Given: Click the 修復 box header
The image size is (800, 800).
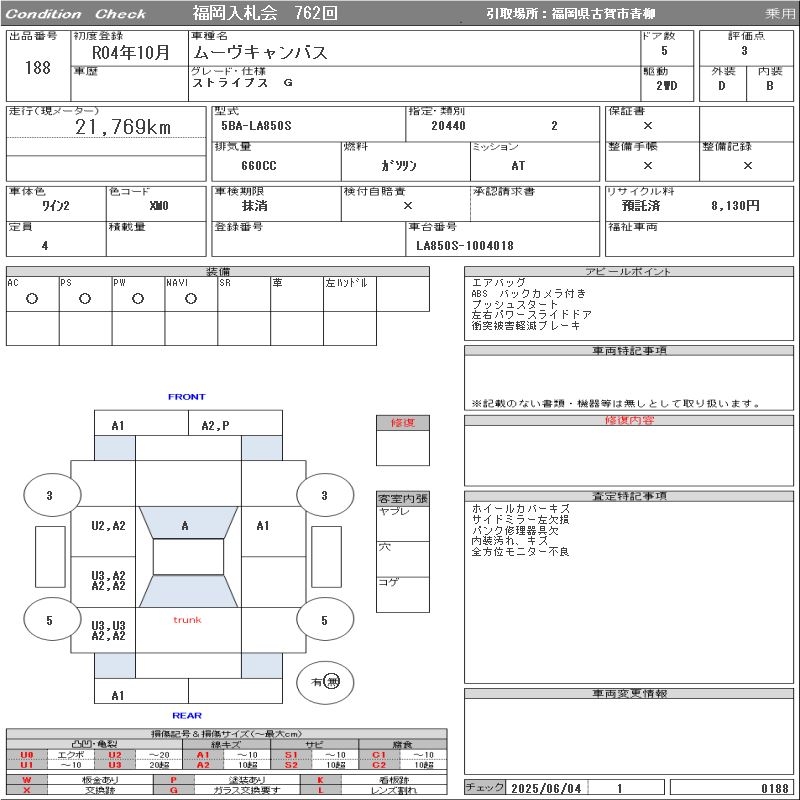Looking at the screenshot, I should point(403,422).
